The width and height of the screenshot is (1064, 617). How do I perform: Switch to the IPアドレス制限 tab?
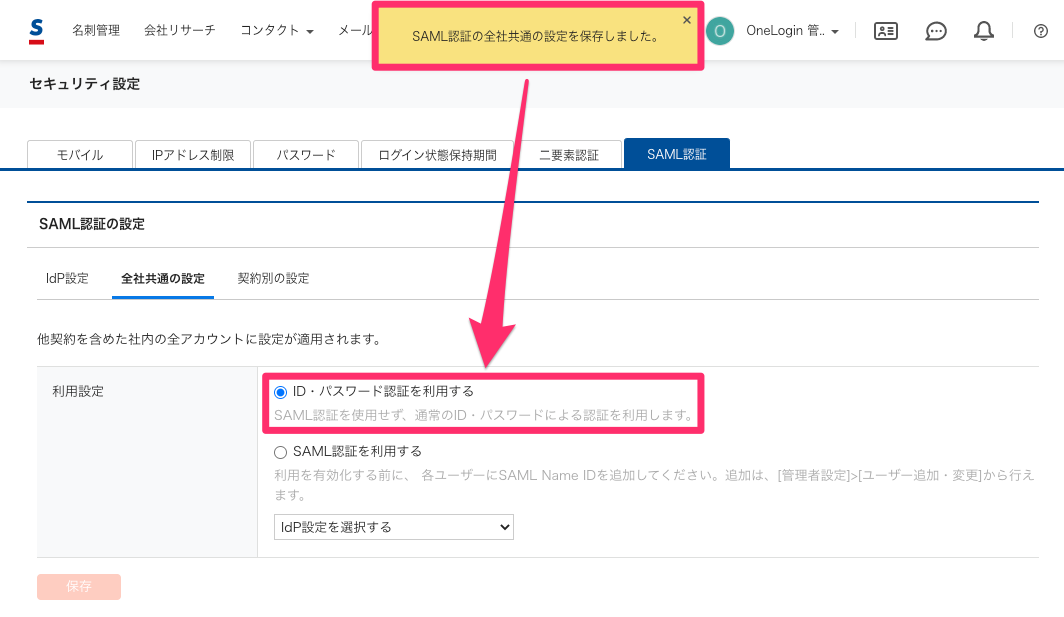pyautogui.click(x=193, y=154)
